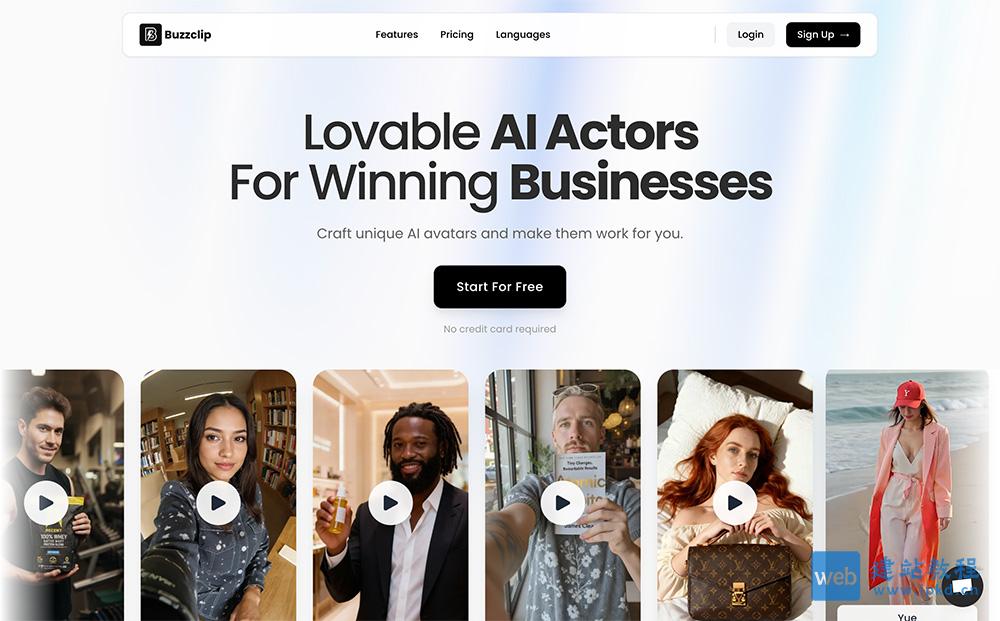The width and height of the screenshot is (1000, 621).
Task: Play the library woman selfie video
Action: (x=218, y=503)
